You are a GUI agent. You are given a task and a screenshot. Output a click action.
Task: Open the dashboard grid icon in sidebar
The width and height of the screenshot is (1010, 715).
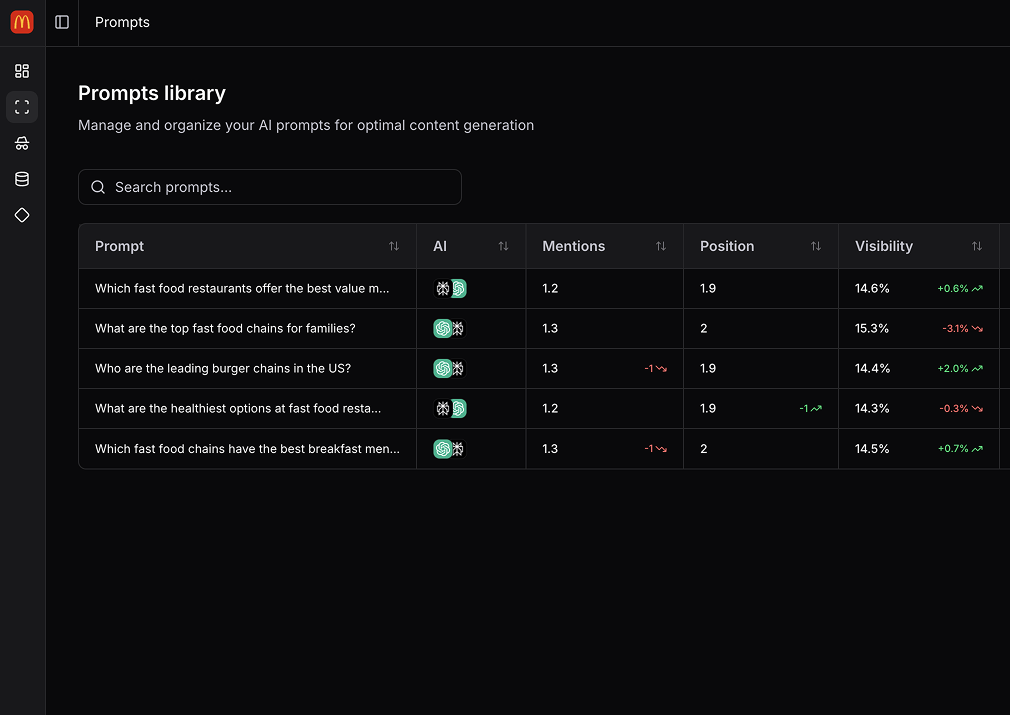click(x=22, y=71)
